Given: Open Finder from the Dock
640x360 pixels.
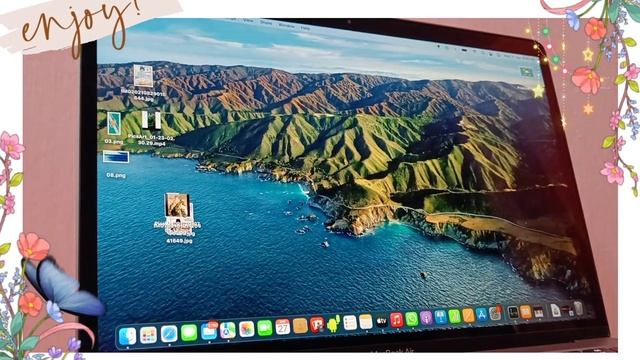Looking at the screenshot, I should coord(127,336).
